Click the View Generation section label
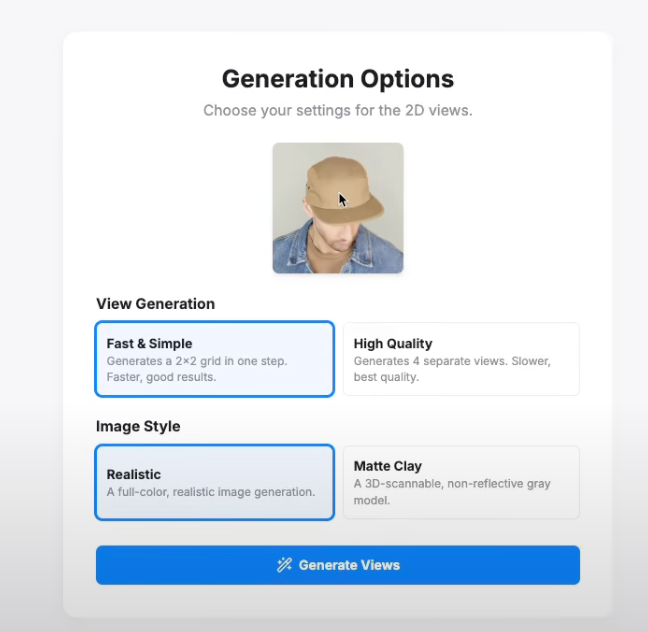The image size is (648, 632). point(155,304)
